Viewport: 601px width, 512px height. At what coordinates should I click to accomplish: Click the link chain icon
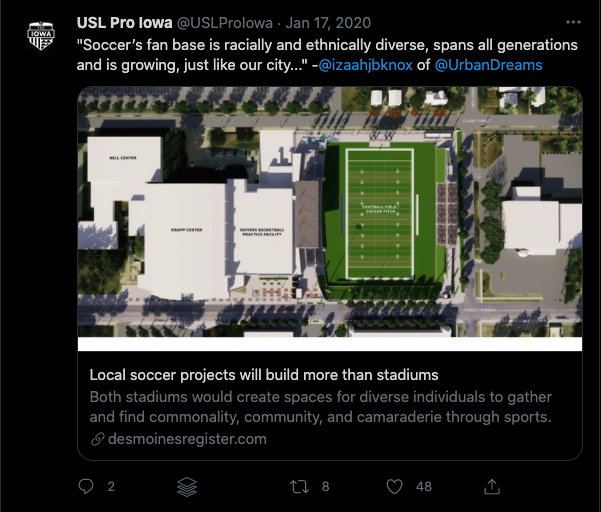97,439
